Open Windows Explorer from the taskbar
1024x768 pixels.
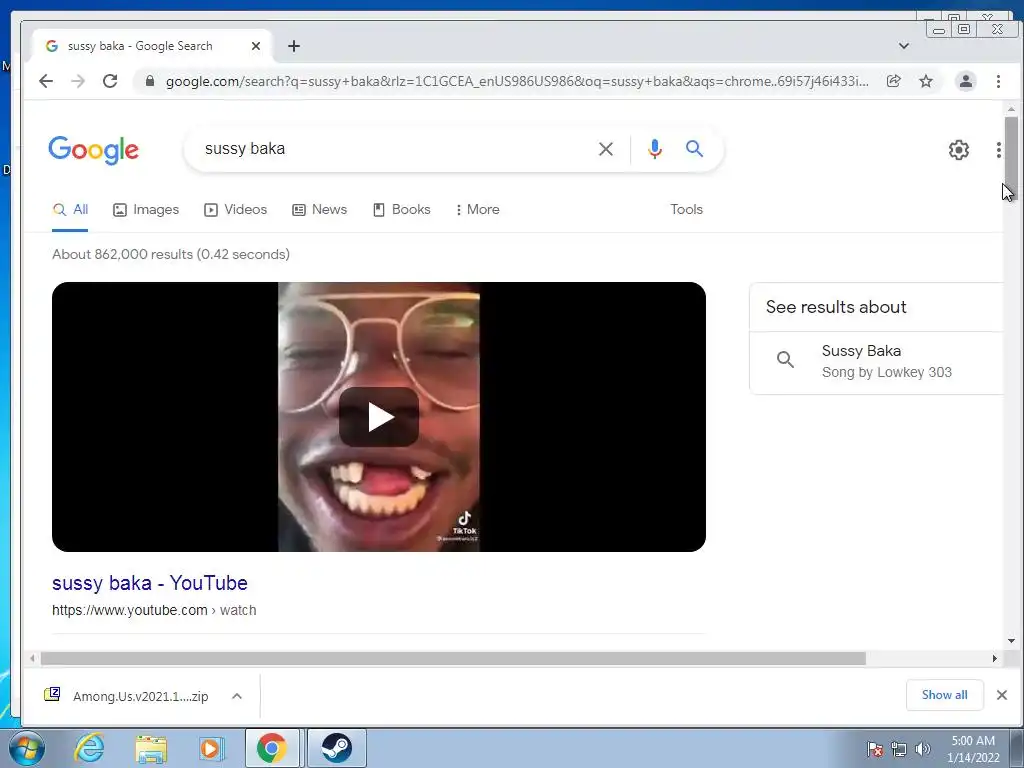coord(151,748)
